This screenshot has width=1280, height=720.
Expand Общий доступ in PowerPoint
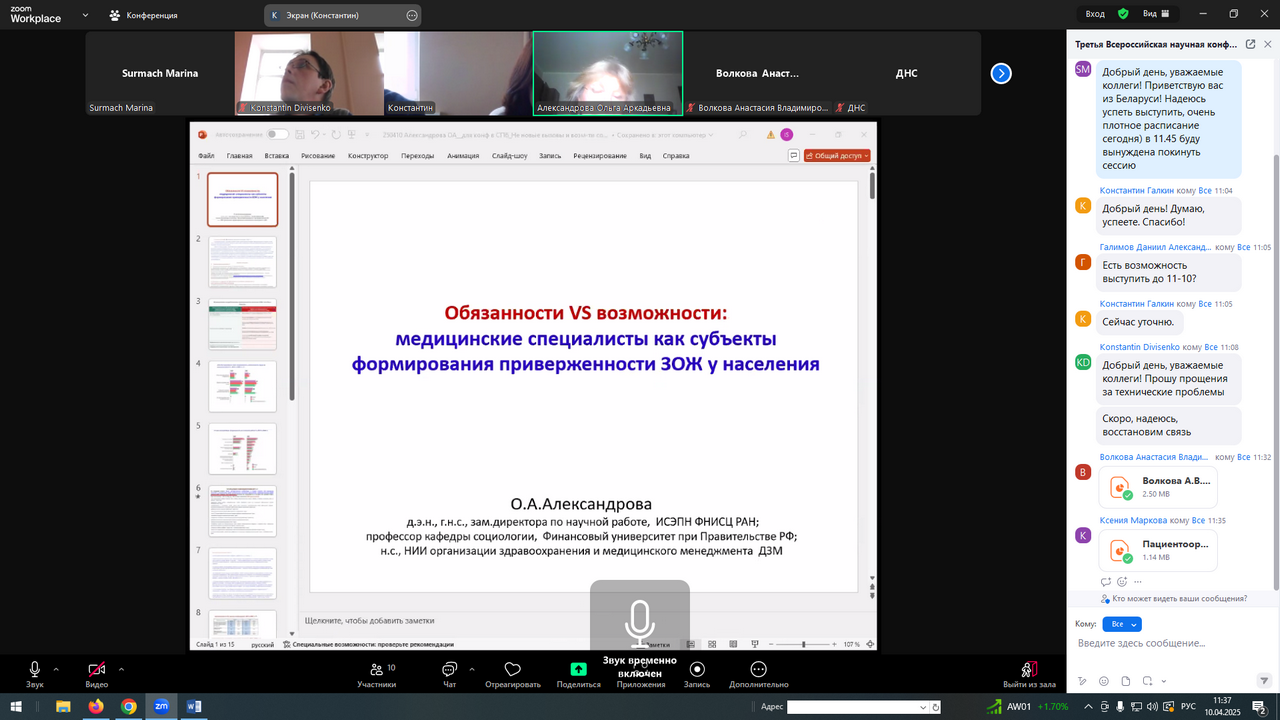pos(838,155)
